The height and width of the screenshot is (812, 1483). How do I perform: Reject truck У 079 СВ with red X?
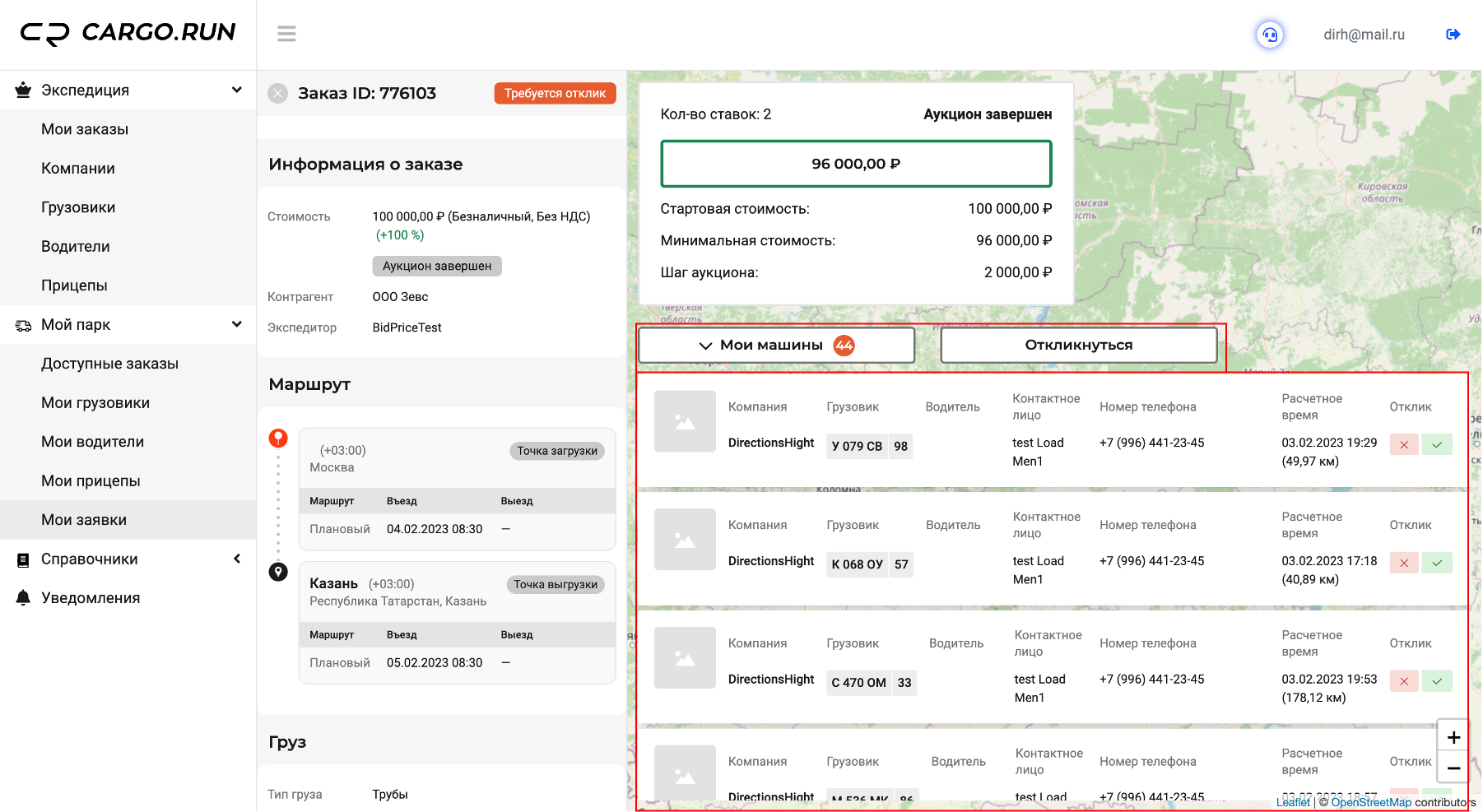point(1404,445)
